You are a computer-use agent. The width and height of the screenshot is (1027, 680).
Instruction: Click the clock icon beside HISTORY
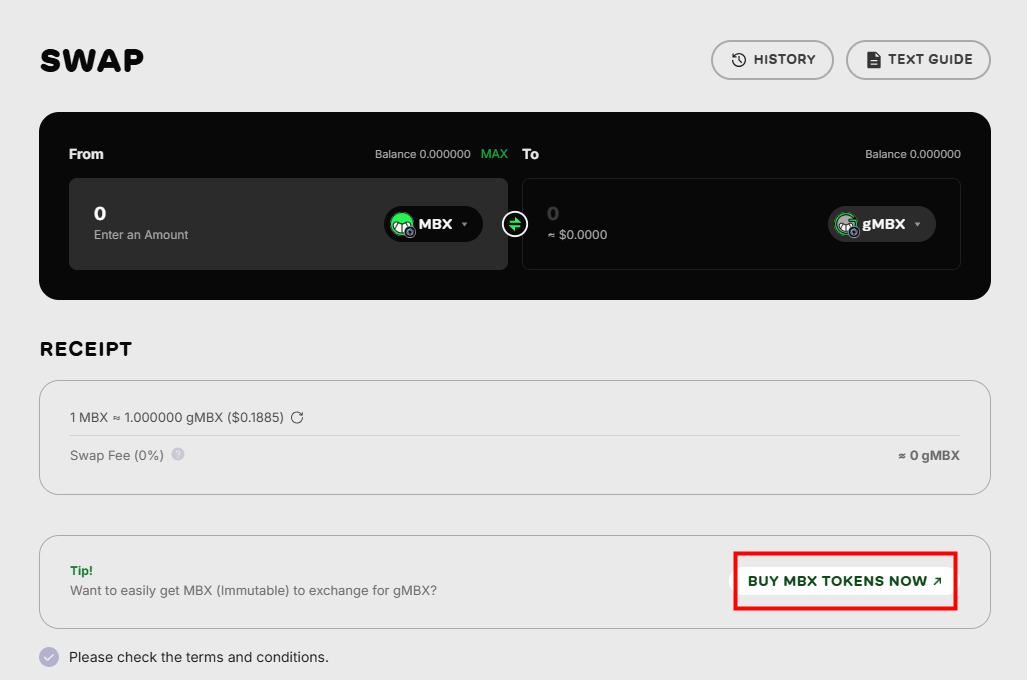[739, 60]
